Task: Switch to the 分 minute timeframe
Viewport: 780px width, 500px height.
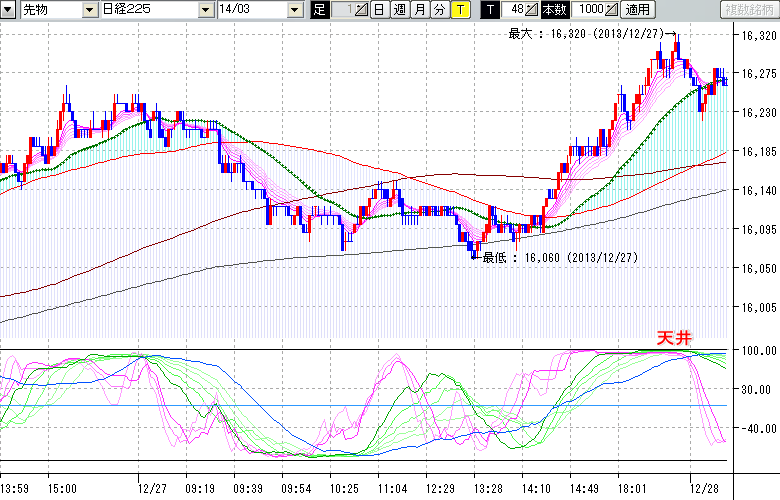Action: [x=439, y=10]
